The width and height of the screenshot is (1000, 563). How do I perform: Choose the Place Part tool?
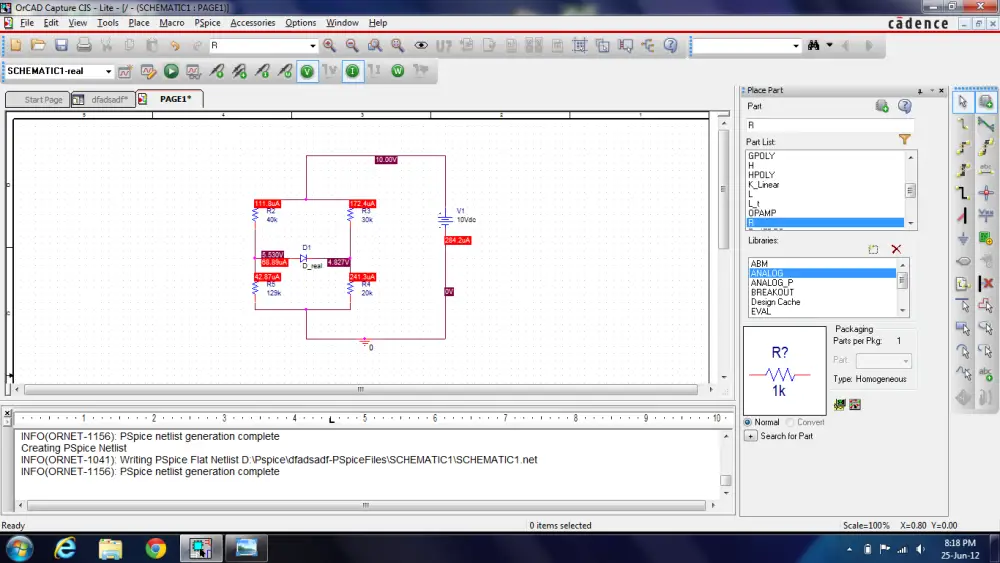[986, 102]
